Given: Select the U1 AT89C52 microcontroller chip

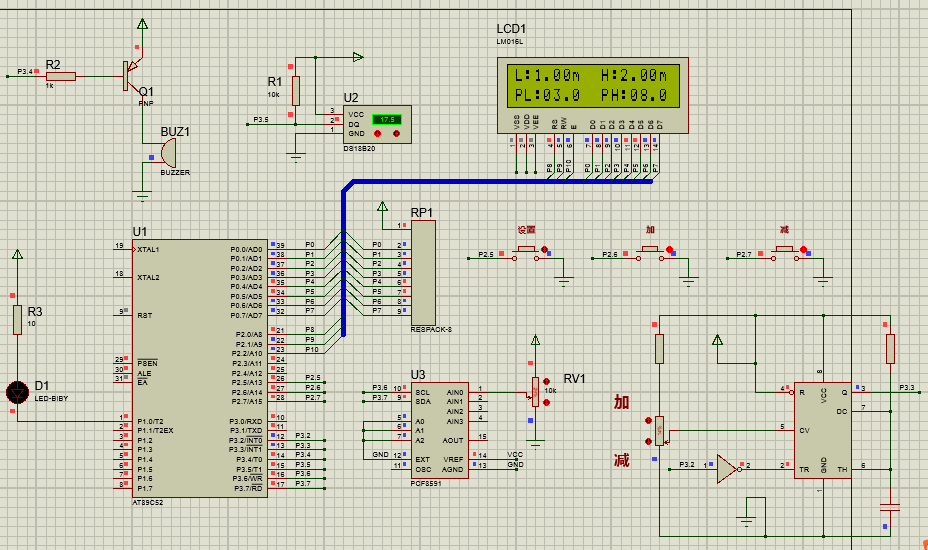Looking at the screenshot, I should click(200, 365).
